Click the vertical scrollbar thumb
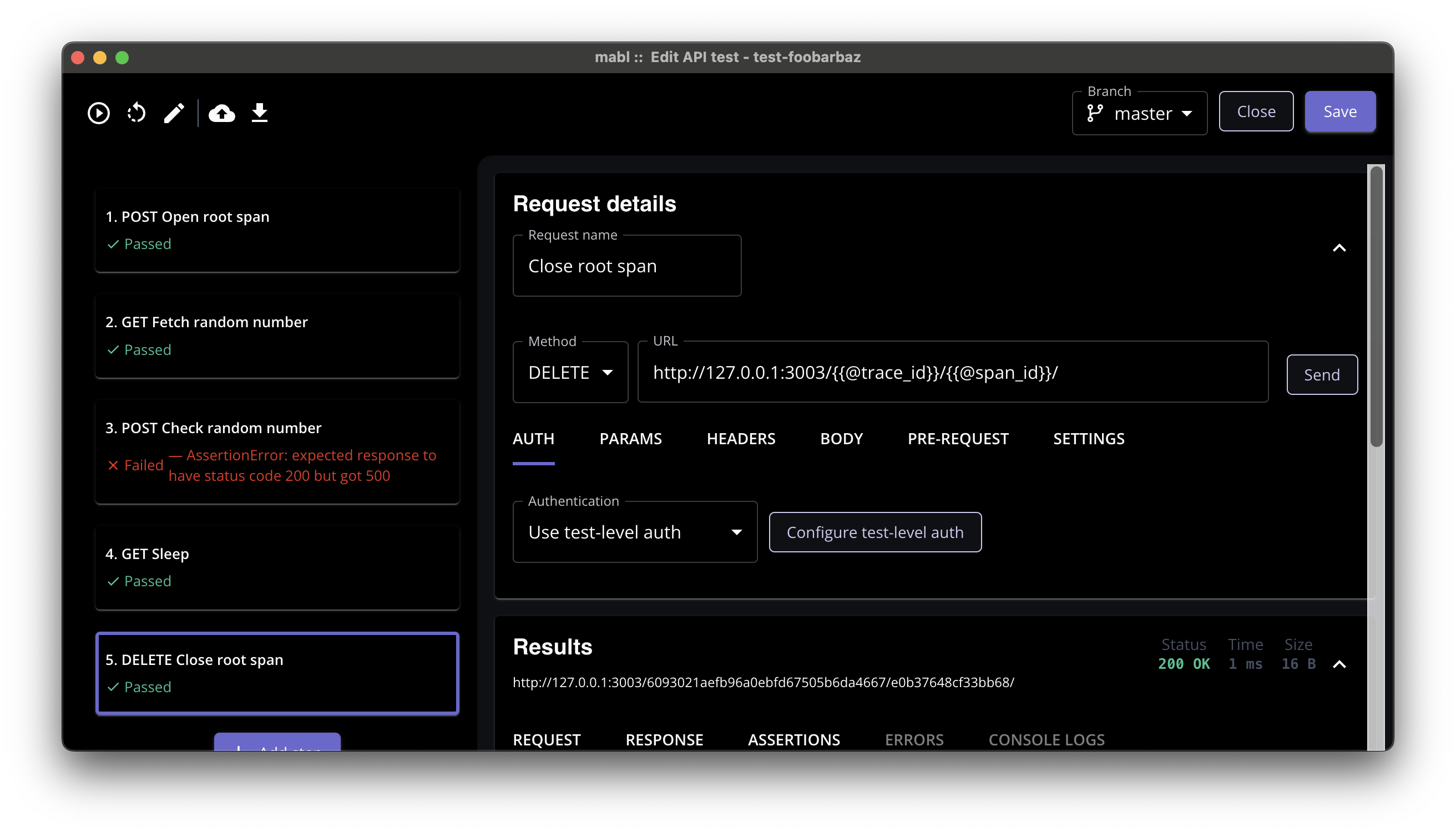 click(1376, 306)
